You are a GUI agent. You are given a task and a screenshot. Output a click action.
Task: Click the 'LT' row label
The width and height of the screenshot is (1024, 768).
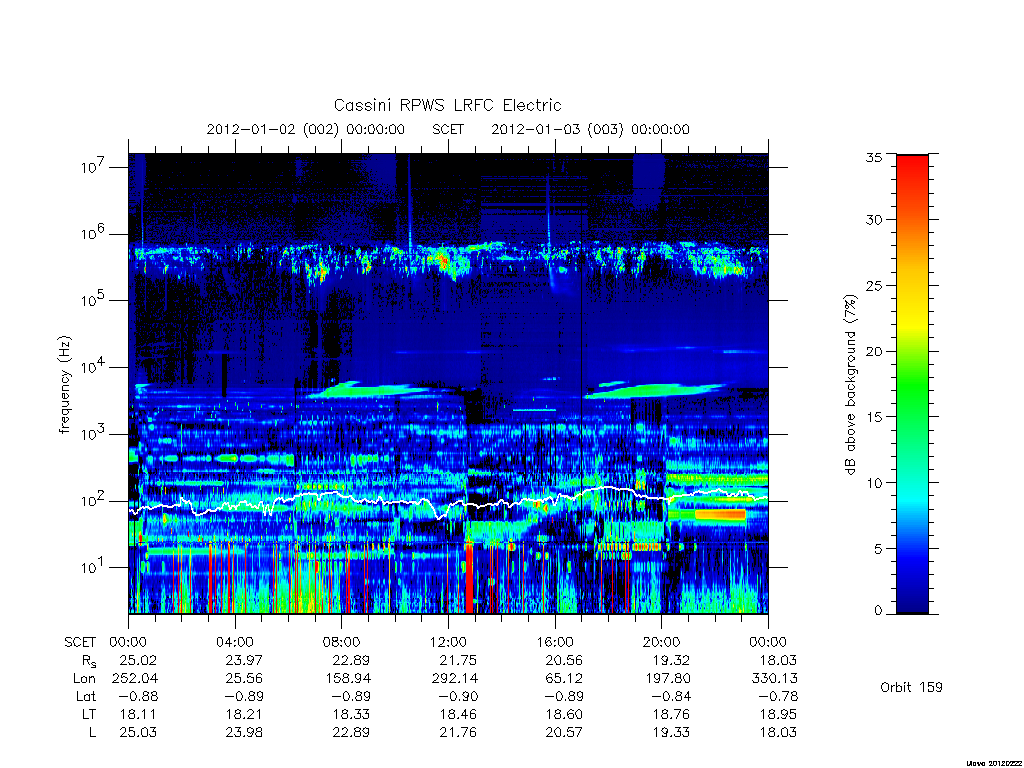[89, 714]
